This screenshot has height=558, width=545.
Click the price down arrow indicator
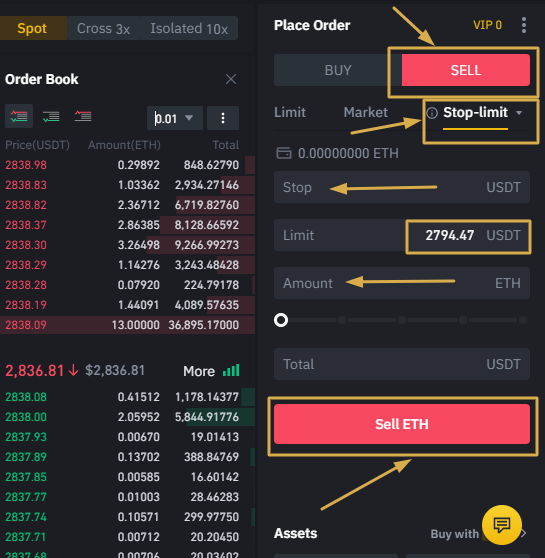point(73,370)
